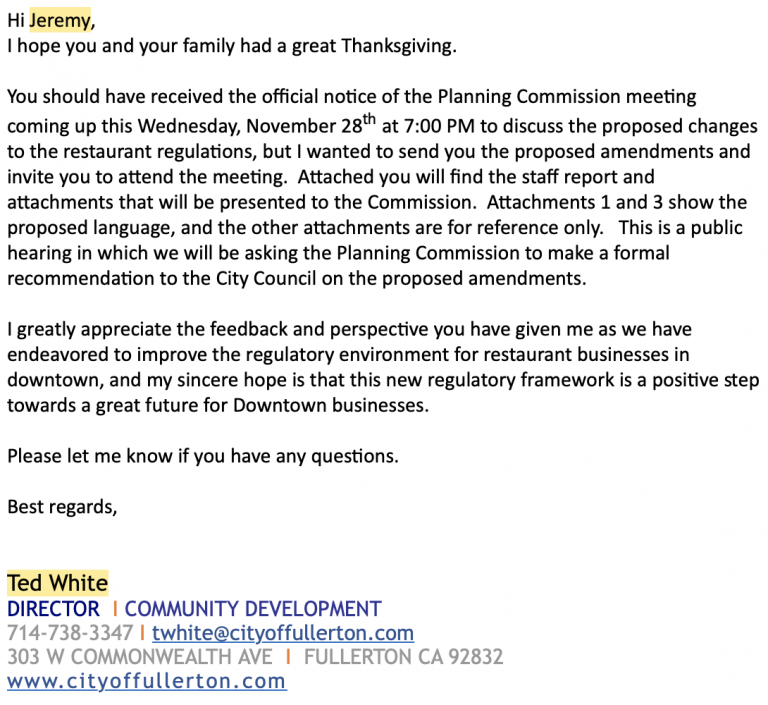
Task: Click the phrase Downtown businesses
Action: [x=331, y=406]
